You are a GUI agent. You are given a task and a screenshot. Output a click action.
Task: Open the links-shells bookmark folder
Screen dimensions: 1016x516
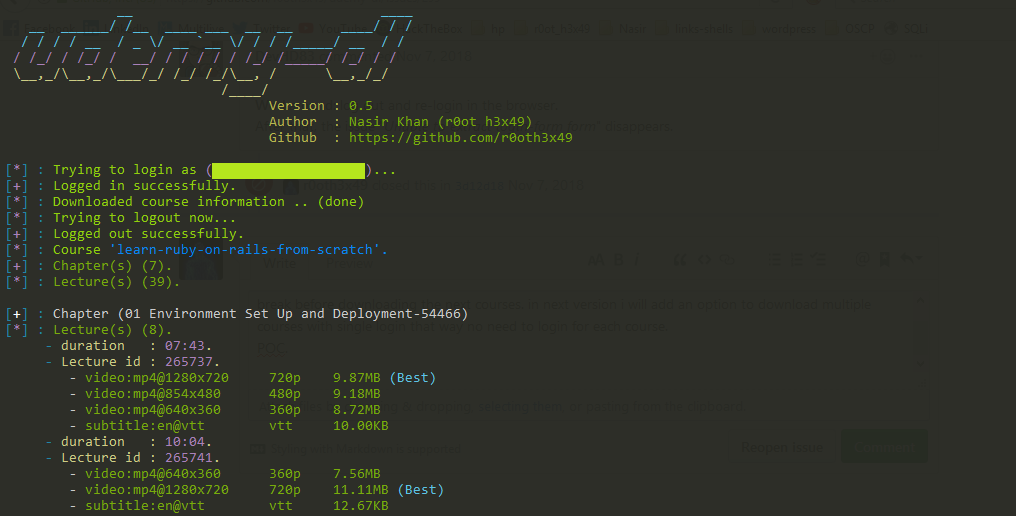[697, 29]
